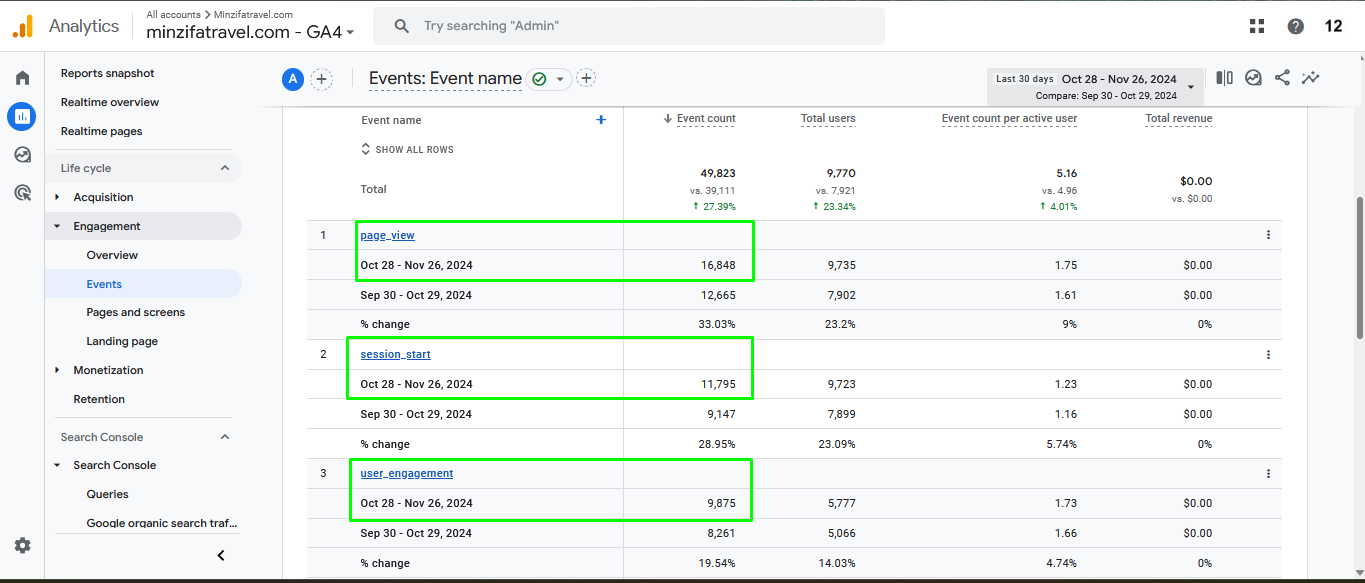Click the Google apps grid icon

pos(1256,25)
